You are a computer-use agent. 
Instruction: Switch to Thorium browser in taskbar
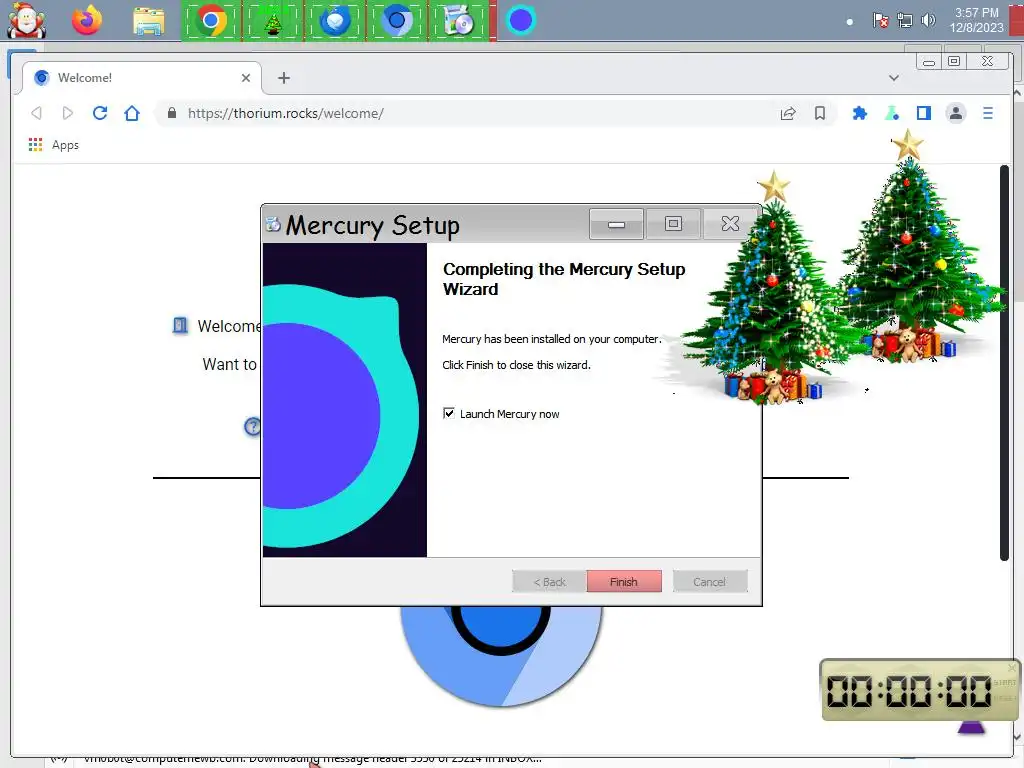coord(397,21)
